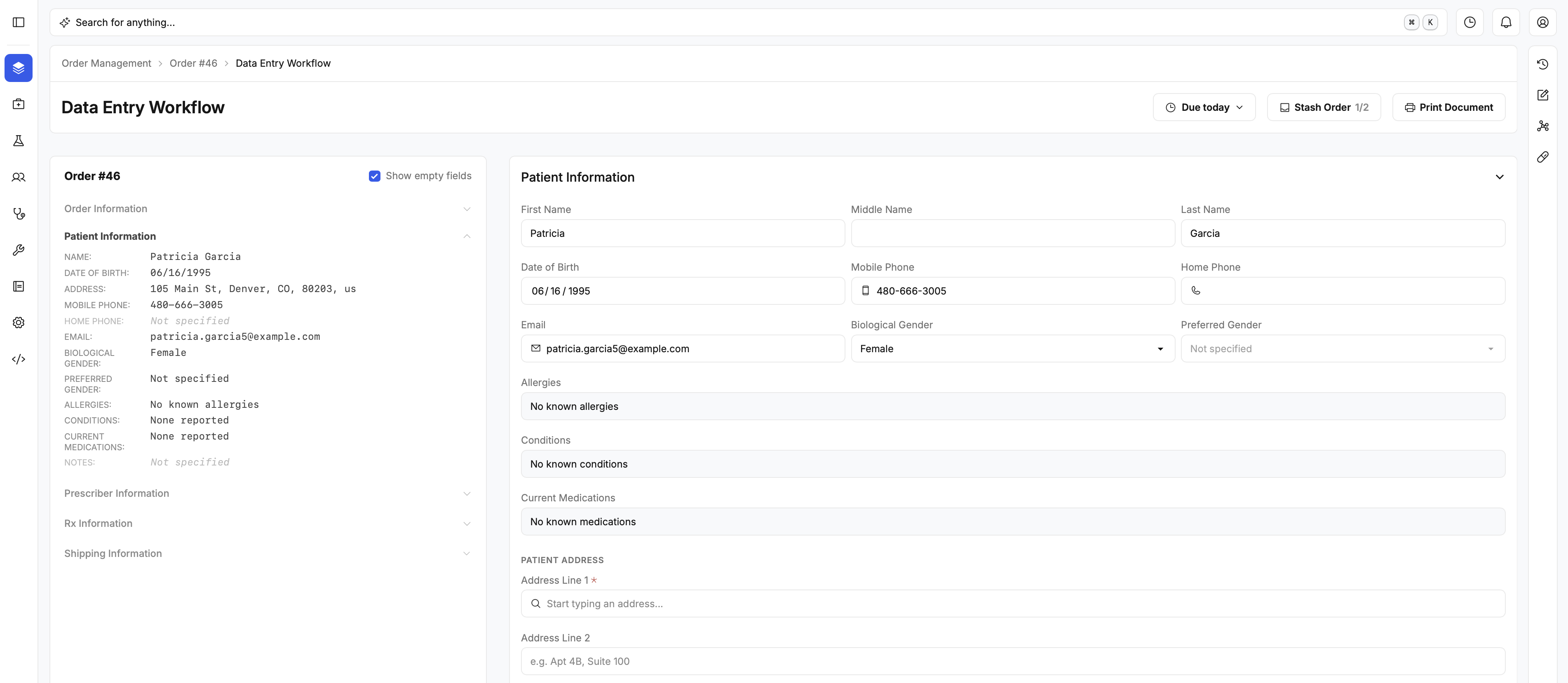Image resolution: width=1568 pixels, height=683 pixels.
Task: Collapse the Patient Information form panel
Action: [1499, 177]
